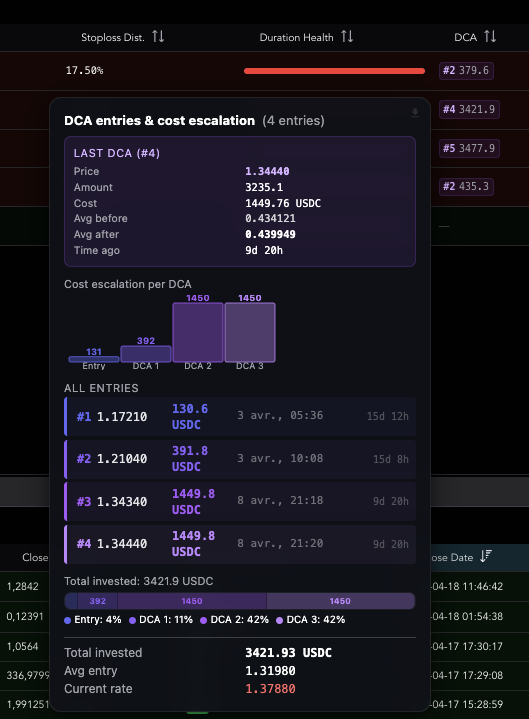Screen dimensions: 529x719
Task: Click the Cost escalation per DCA label
Action: coord(128,284)
